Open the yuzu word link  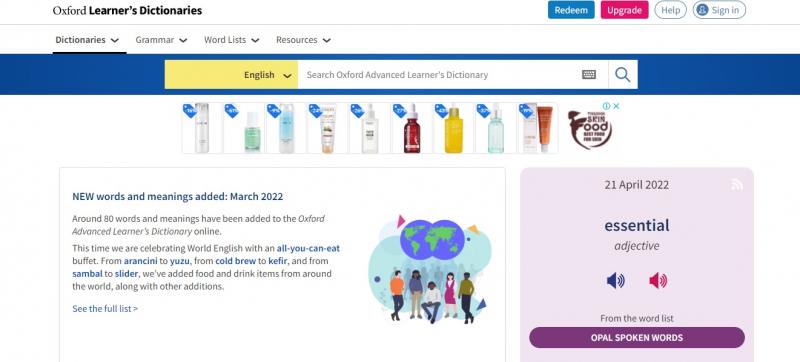[x=180, y=261]
